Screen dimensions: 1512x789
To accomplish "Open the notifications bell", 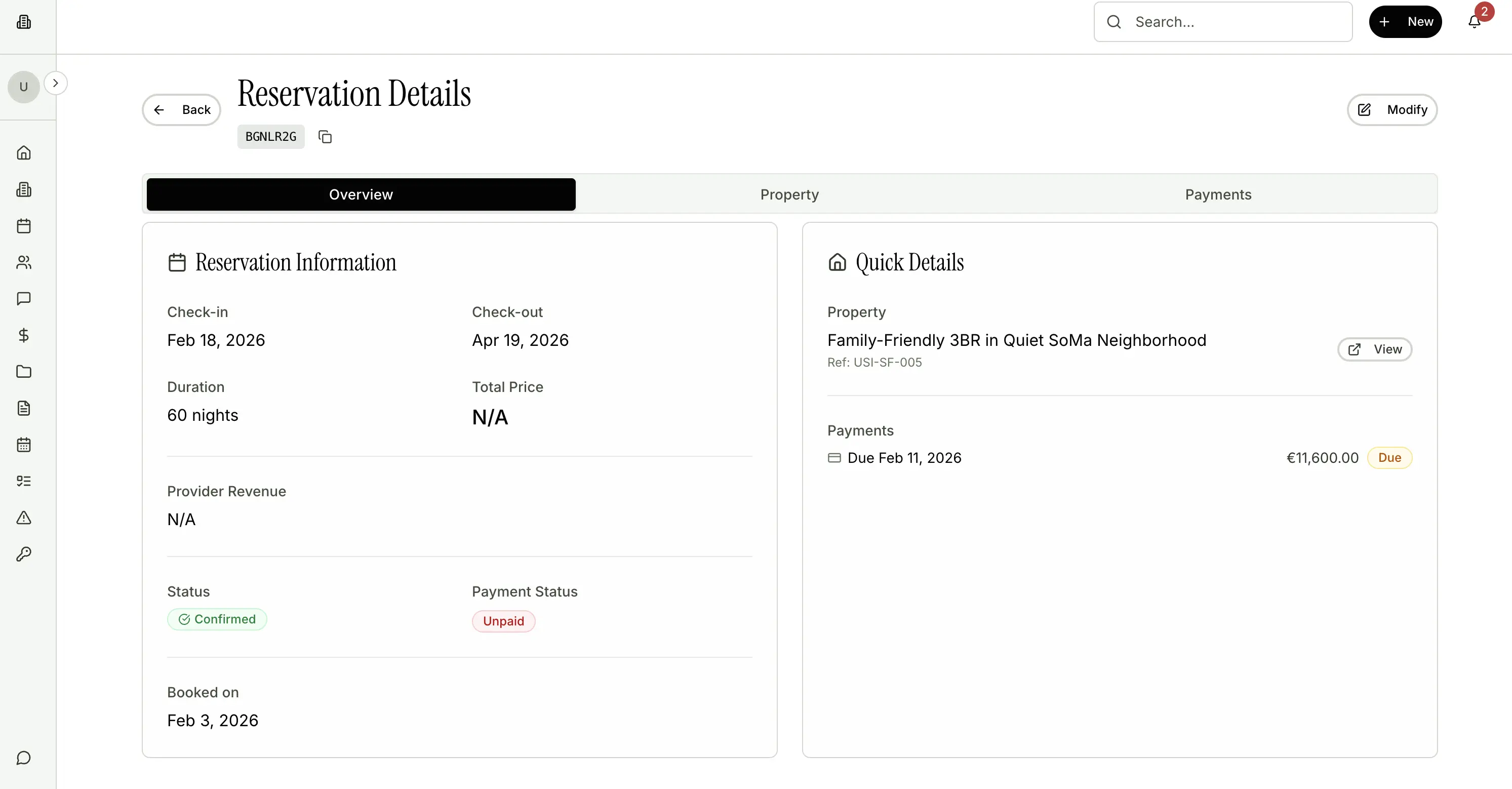I will [x=1474, y=22].
